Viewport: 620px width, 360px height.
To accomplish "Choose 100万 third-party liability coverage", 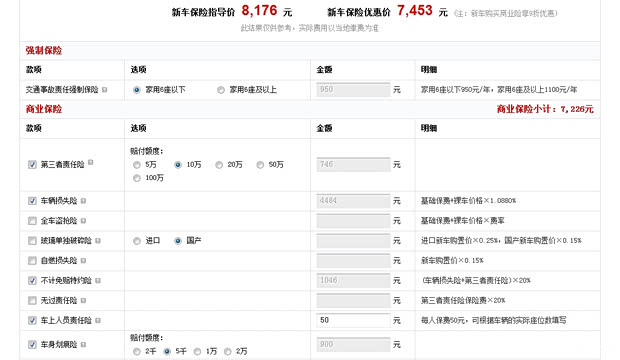I will coord(137,178).
